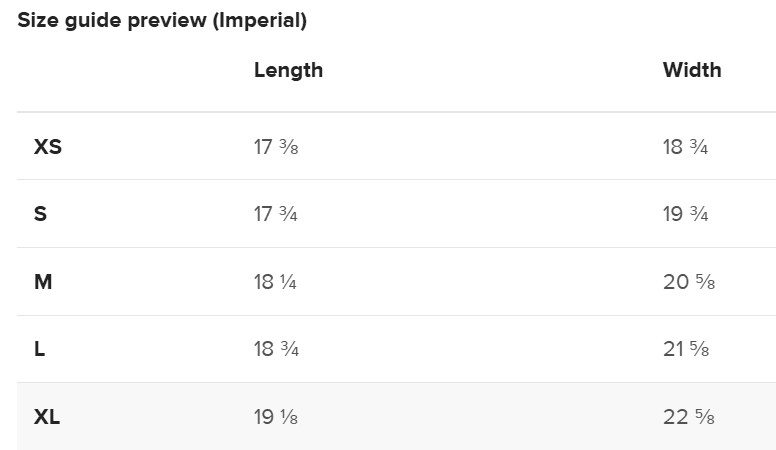The width and height of the screenshot is (776, 450).
Task: Select the S length value 17 ¾
Action: (x=275, y=214)
